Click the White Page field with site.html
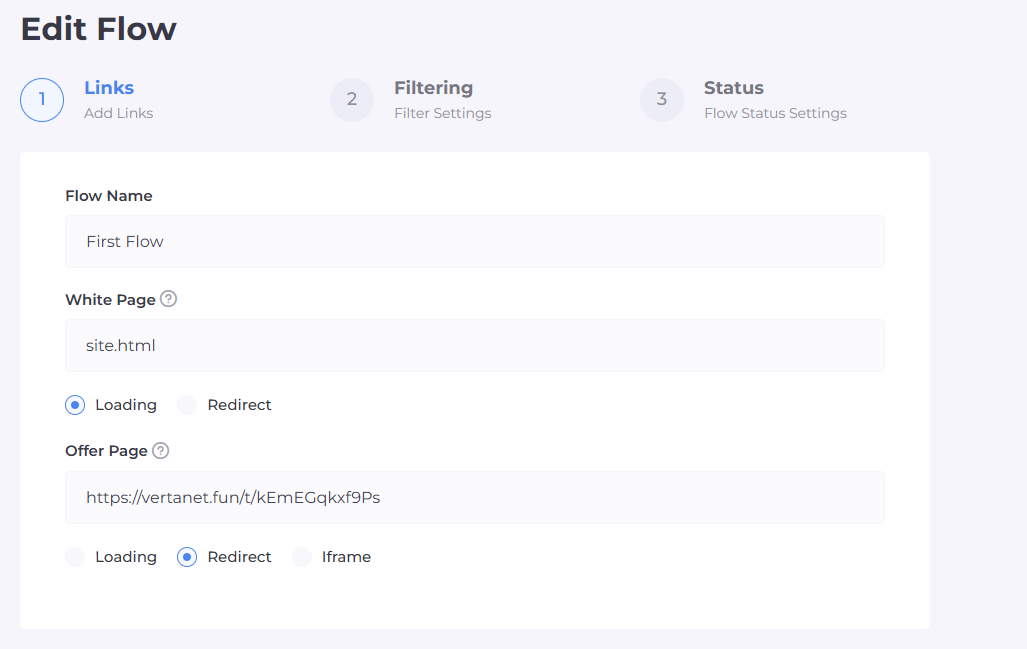 click(x=475, y=346)
